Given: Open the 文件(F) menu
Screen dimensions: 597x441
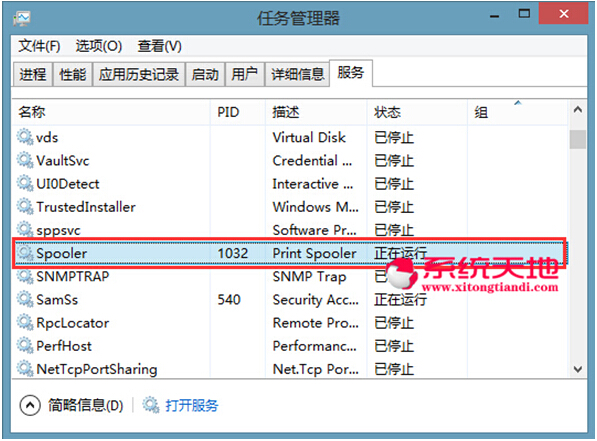Looking at the screenshot, I should pos(39,46).
